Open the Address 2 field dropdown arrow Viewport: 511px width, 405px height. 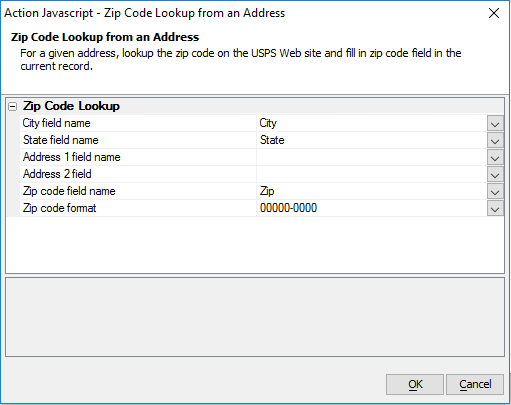click(x=495, y=174)
